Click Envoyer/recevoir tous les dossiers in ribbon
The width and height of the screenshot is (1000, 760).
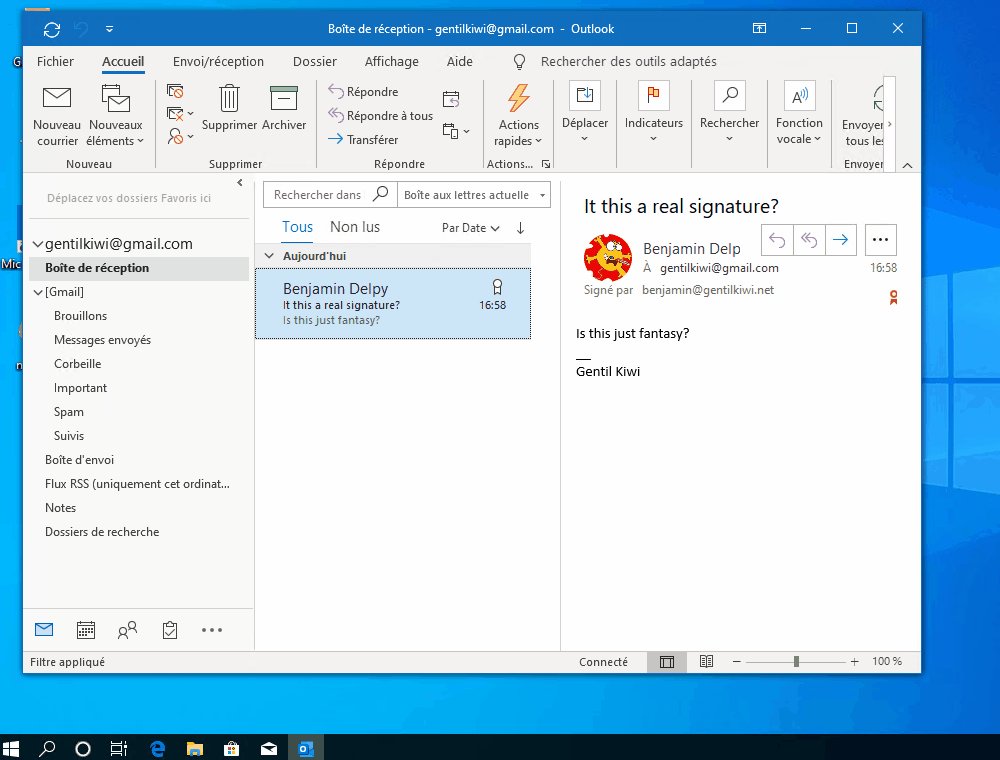pyautogui.click(x=862, y=116)
